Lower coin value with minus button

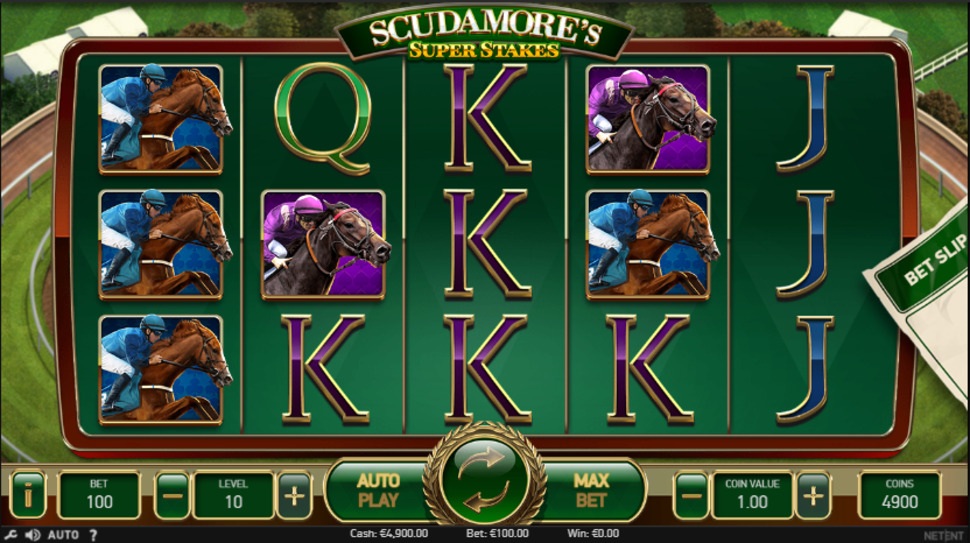click(690, 495)
